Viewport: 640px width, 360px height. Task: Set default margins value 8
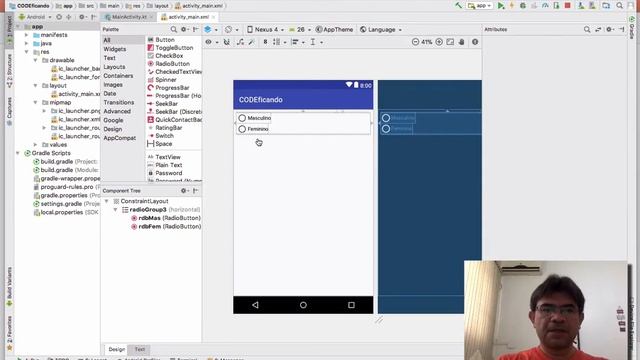pos(265,42)
